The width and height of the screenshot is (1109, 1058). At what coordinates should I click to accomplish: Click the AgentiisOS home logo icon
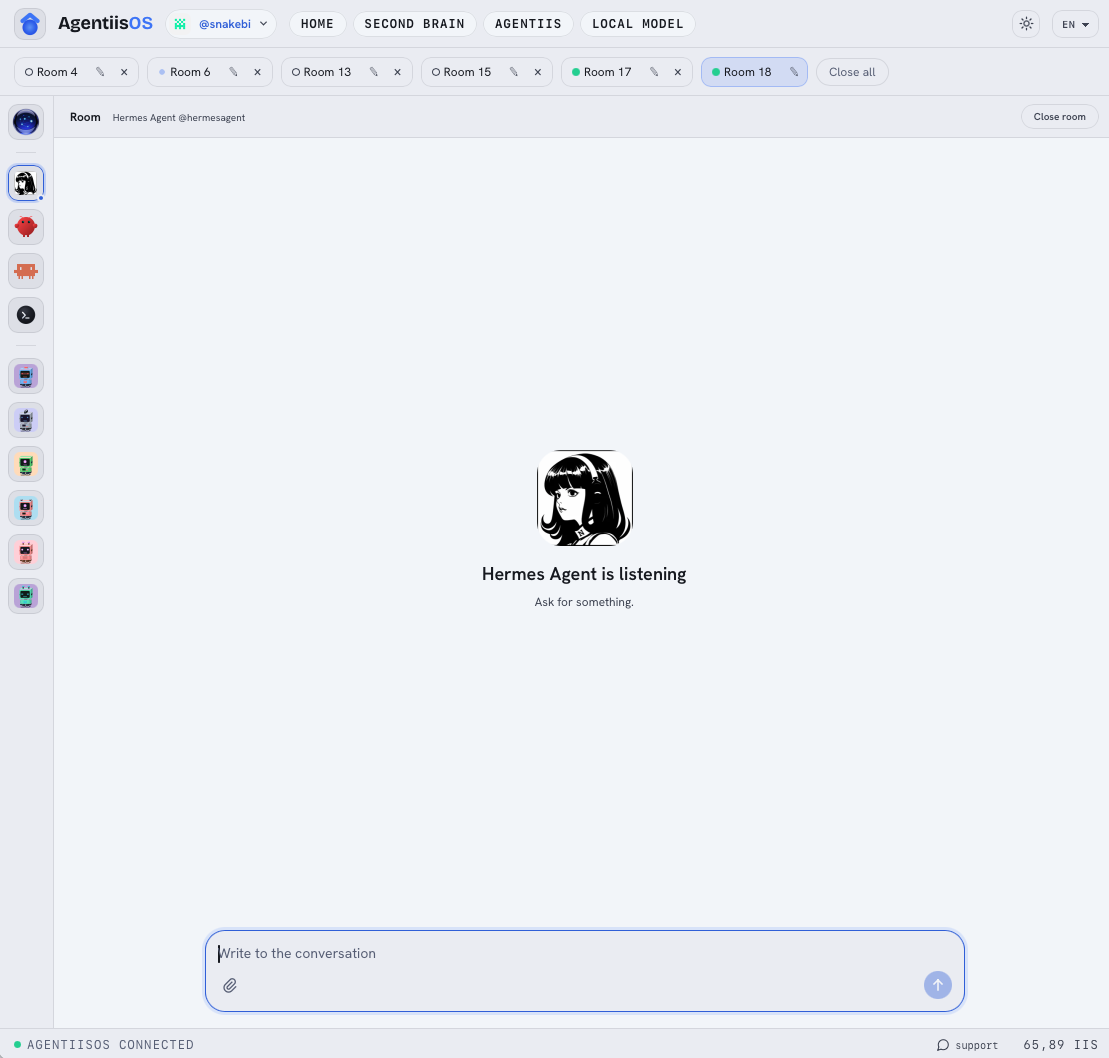tap(30, 24)
